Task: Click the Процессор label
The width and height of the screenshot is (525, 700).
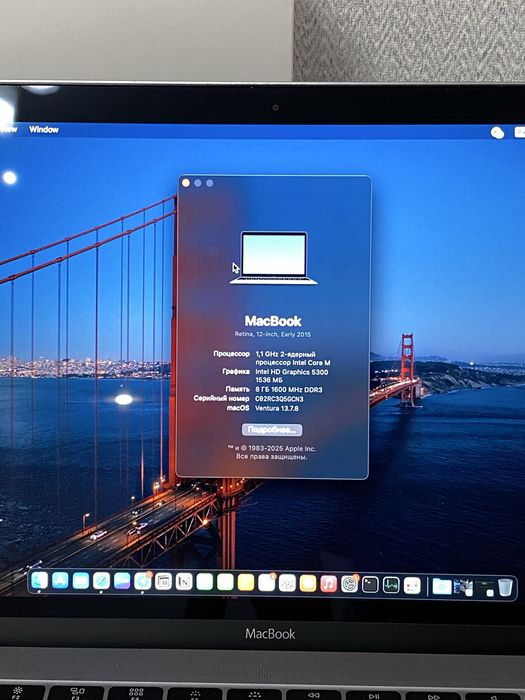Action: 231,354
